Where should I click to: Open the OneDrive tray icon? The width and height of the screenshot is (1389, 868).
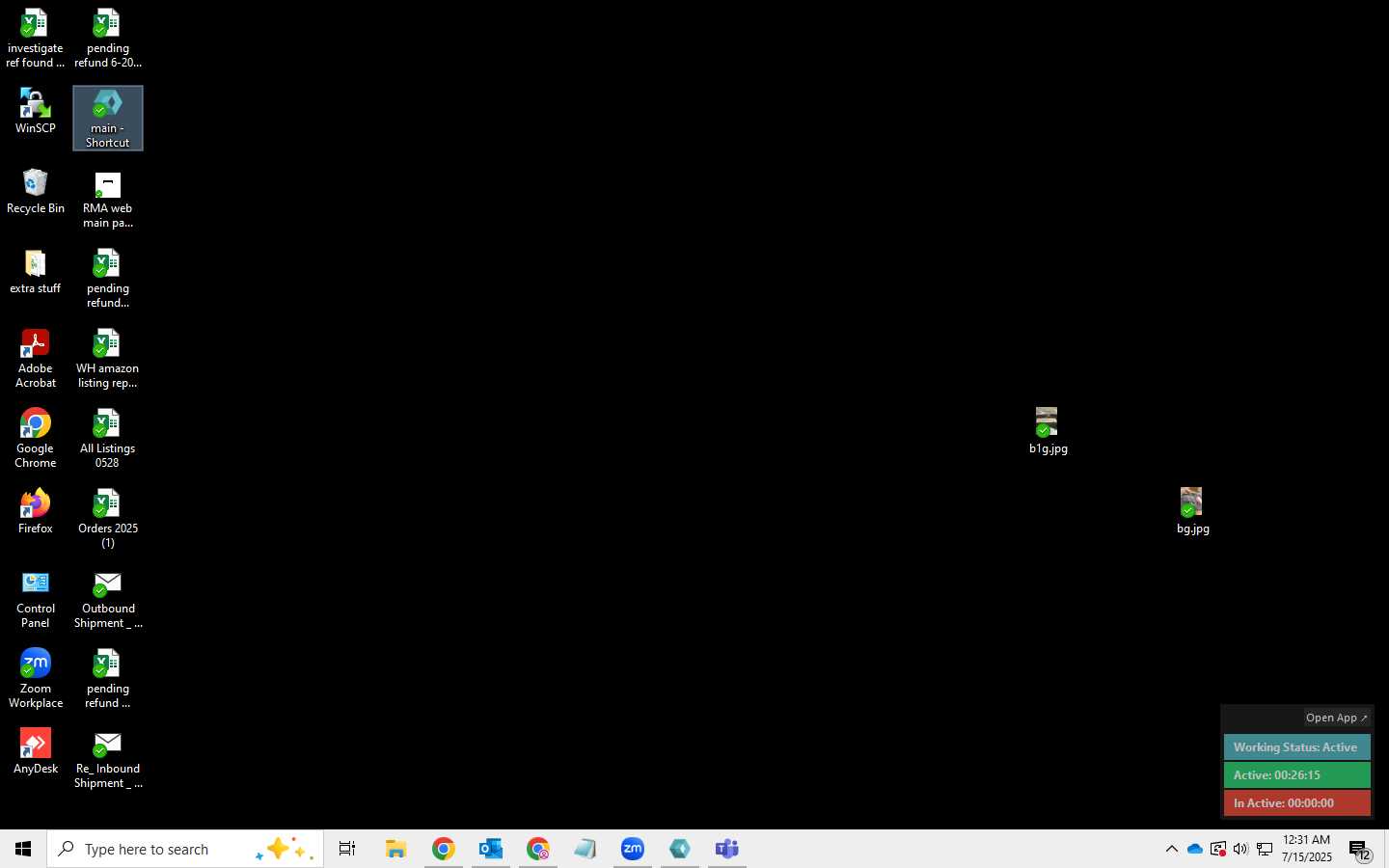click(1194, 850)
